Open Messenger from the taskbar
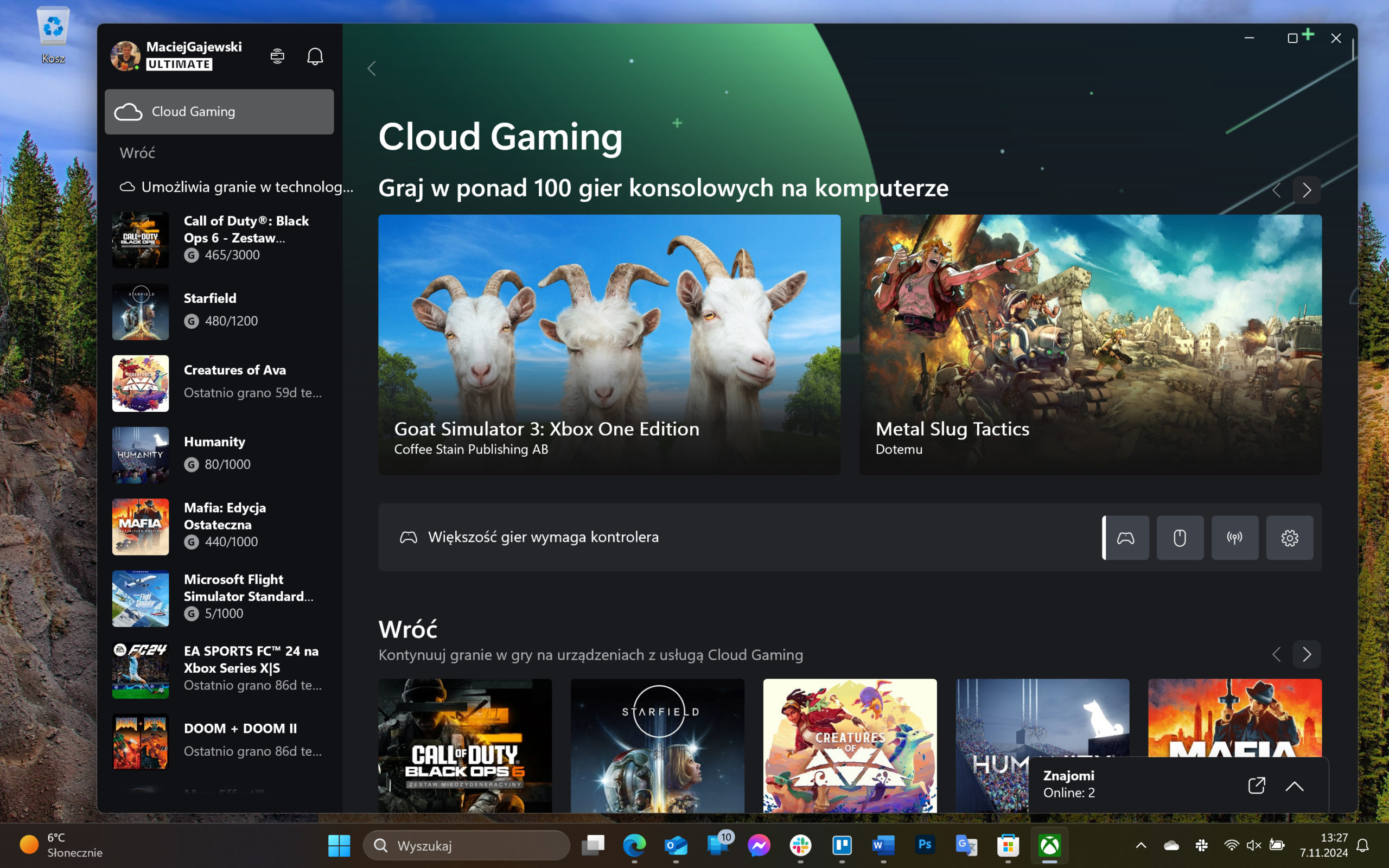1389x868 pixels. tap(759, 845)
